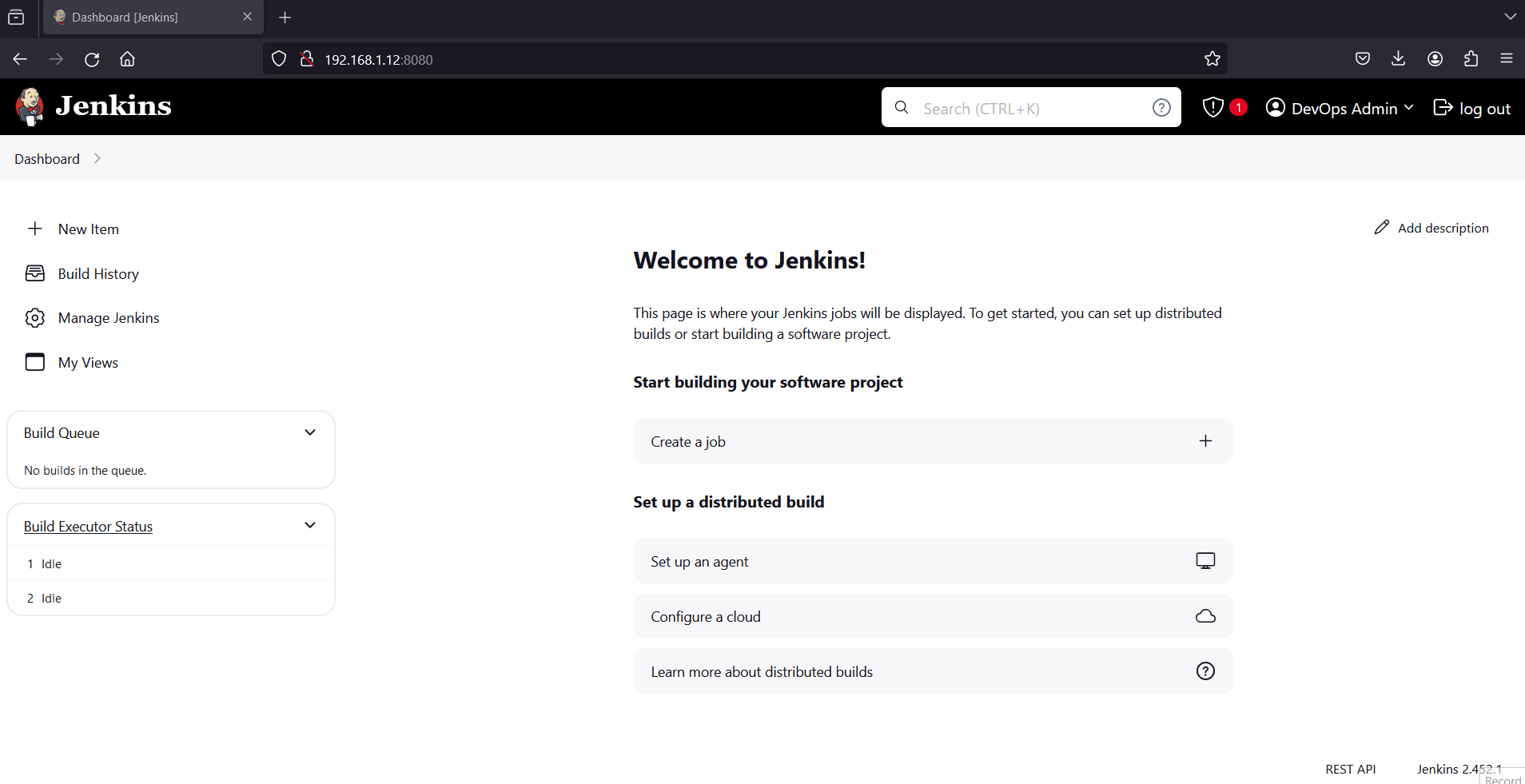The width and height of the screenshot is (1525, 784).
Task: Click the Build History icon
Action: [35, 273]
